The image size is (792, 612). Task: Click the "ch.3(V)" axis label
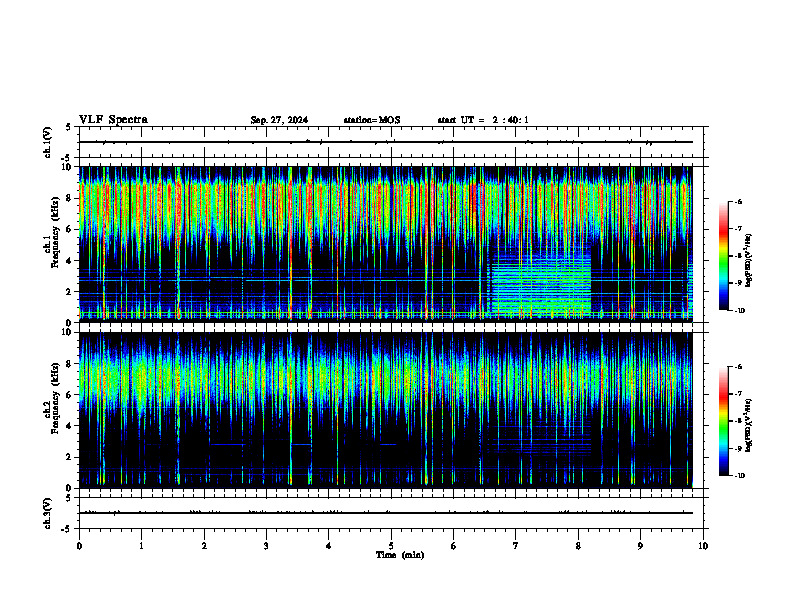coord(47,513)
